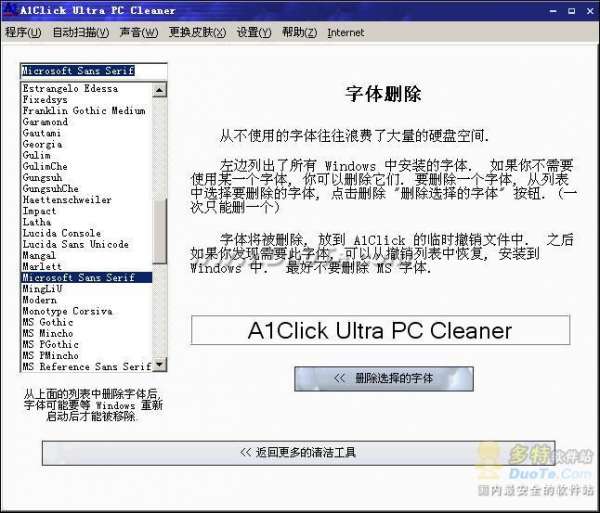Select Lucida Console font
Viewport: 600px width, 513px height.
pos(86,233)
